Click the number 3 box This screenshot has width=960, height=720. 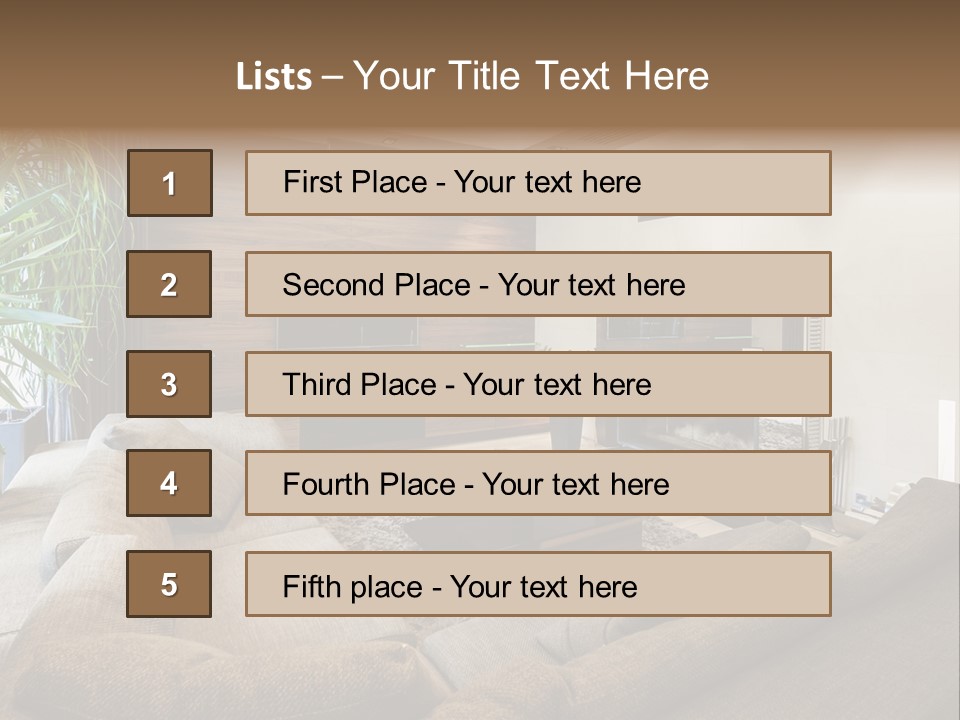coord(169,384)
